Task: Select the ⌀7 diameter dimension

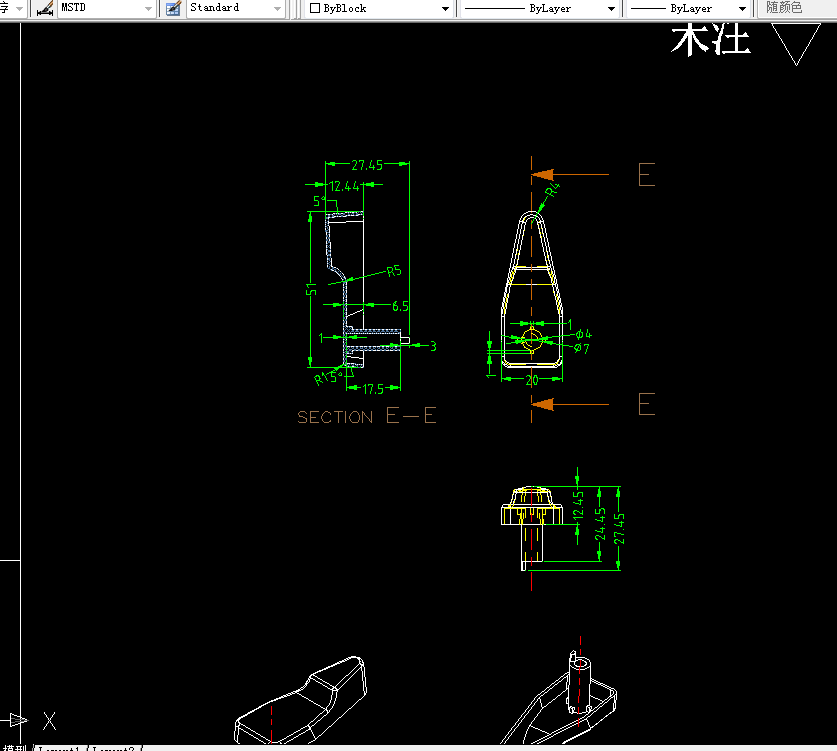Action: click(581, 348)
